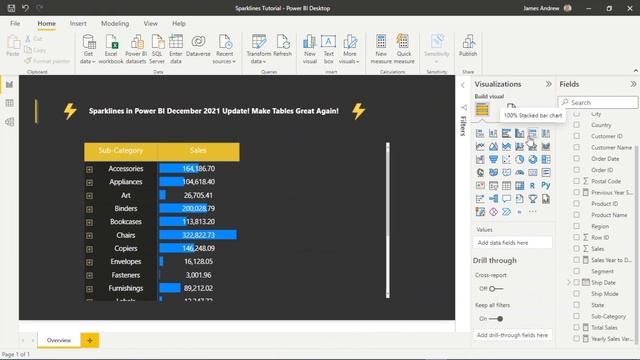Expand the Accessories row

point(89,169)
